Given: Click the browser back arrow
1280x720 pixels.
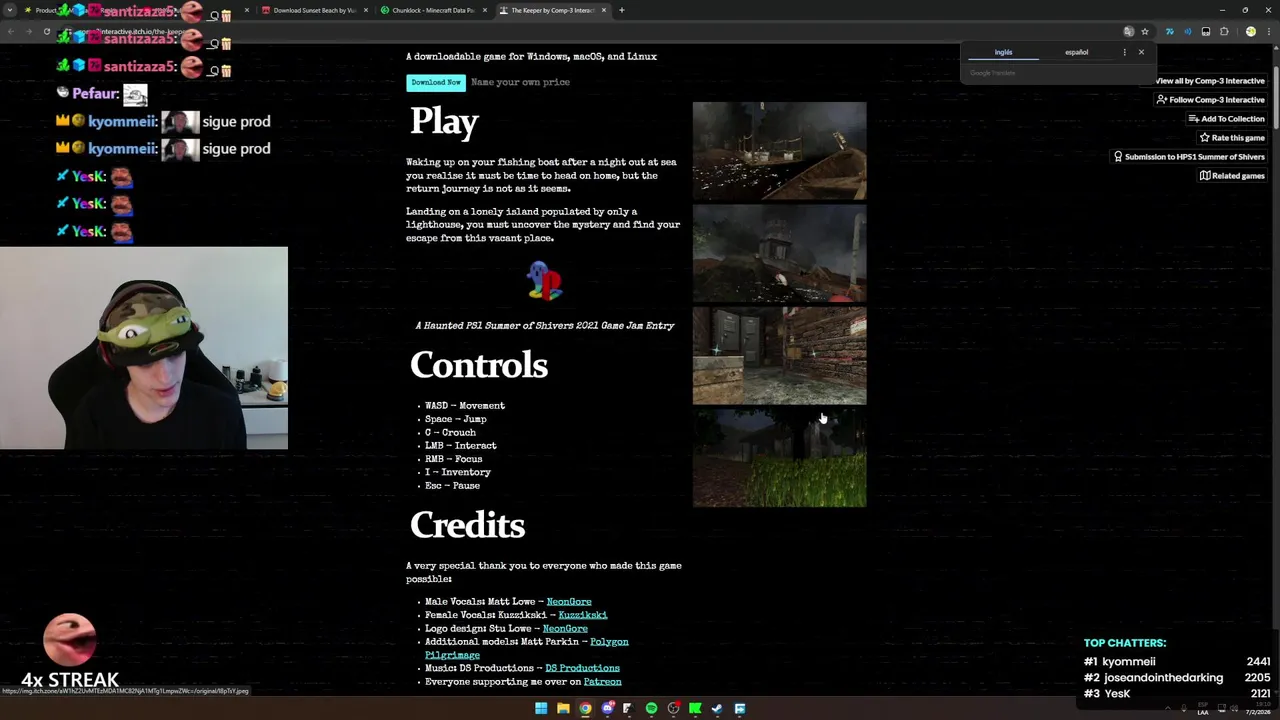Looking at the screenshot, I should click(10, 31).
